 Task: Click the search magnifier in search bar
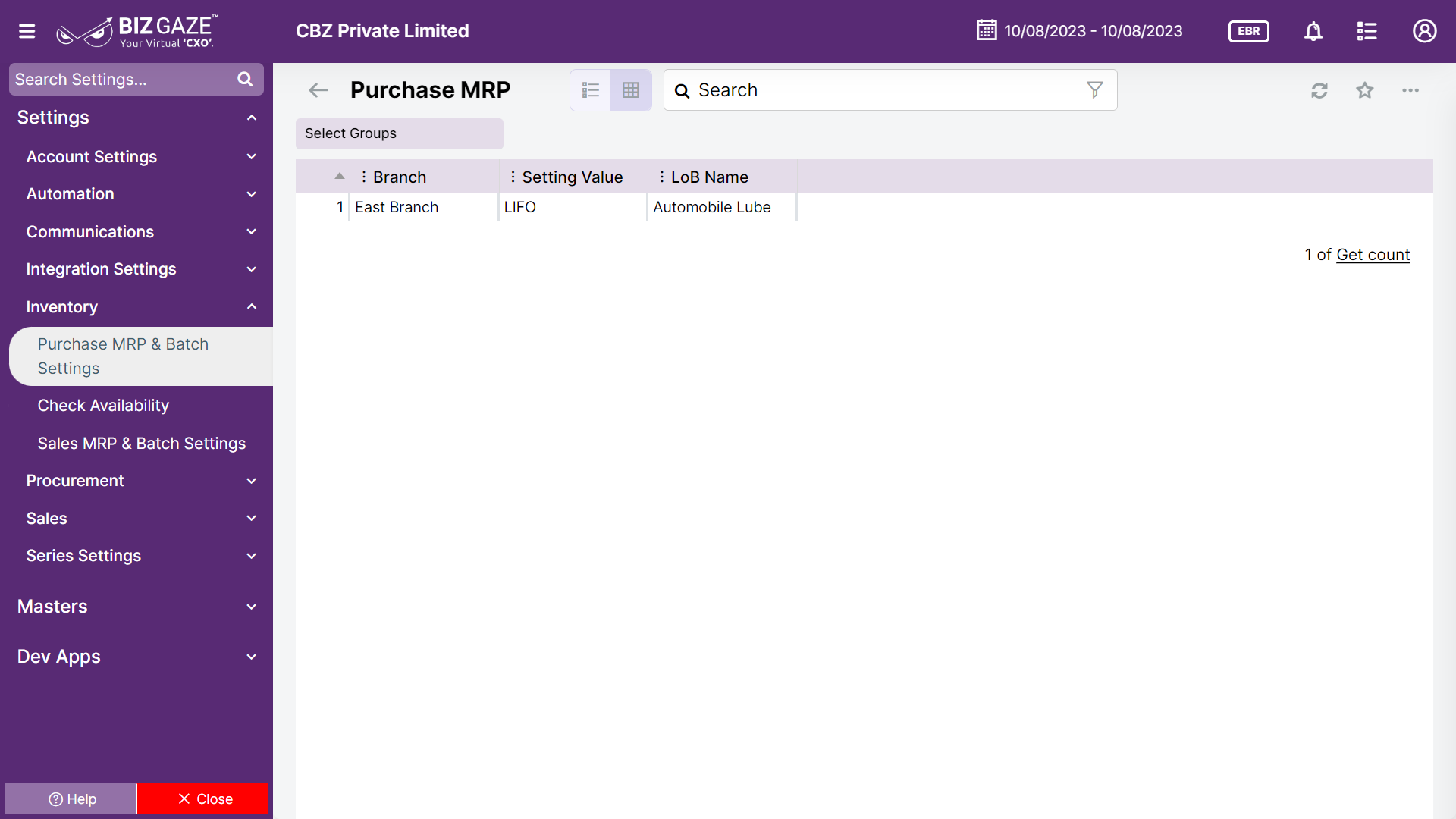point(682,91)
